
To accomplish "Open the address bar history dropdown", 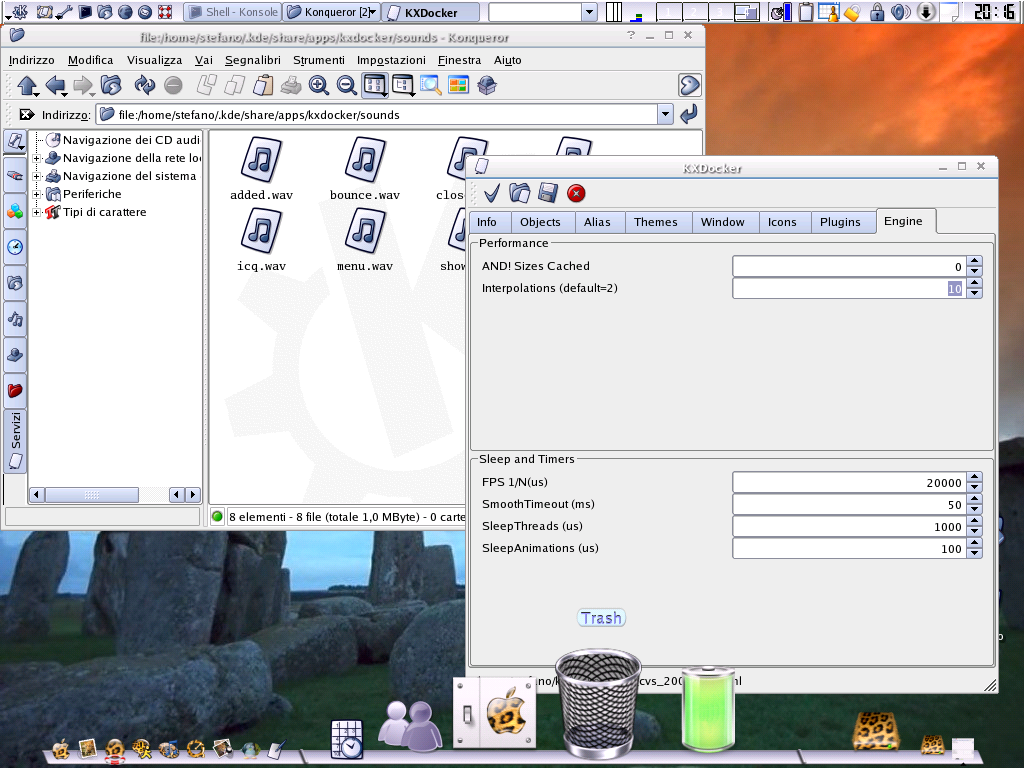I will pos(665,114).
